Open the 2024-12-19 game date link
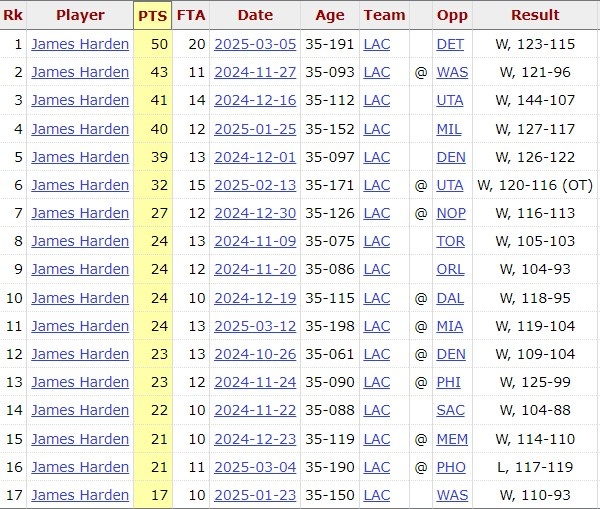The width and height of the screenshot is (600, 509). pos(255,298)
